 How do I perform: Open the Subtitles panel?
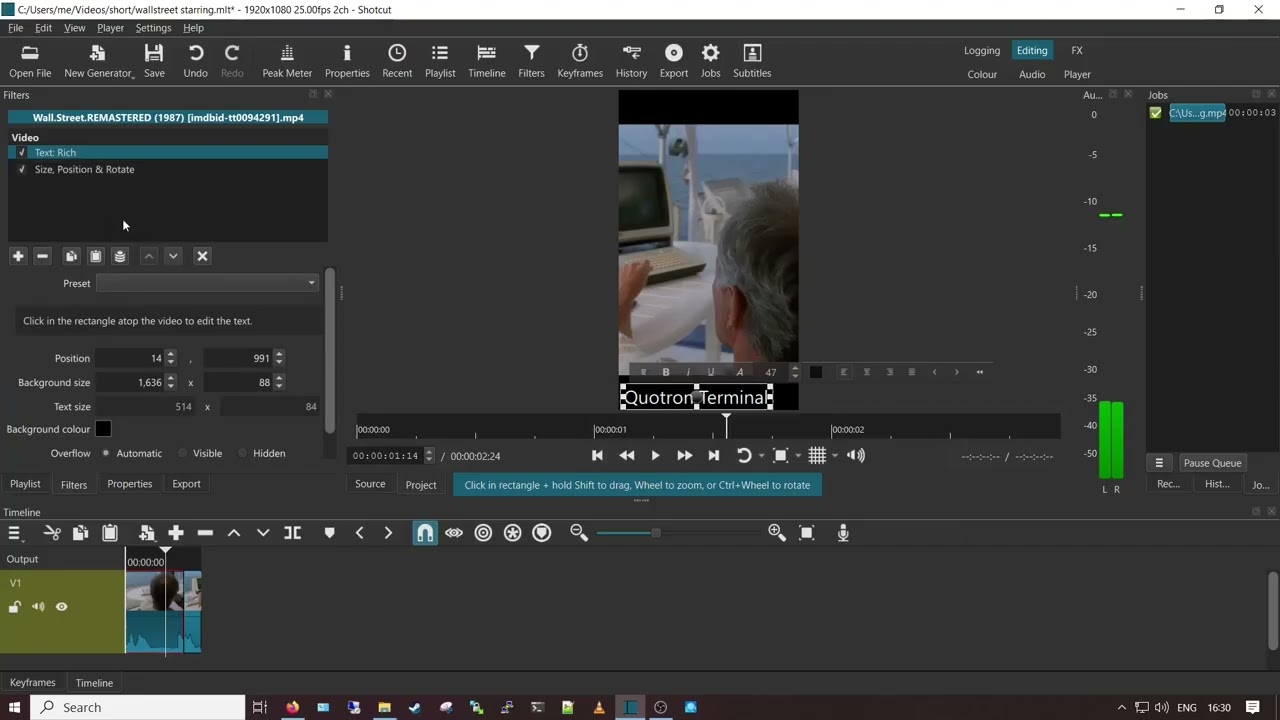click(752, 61)
